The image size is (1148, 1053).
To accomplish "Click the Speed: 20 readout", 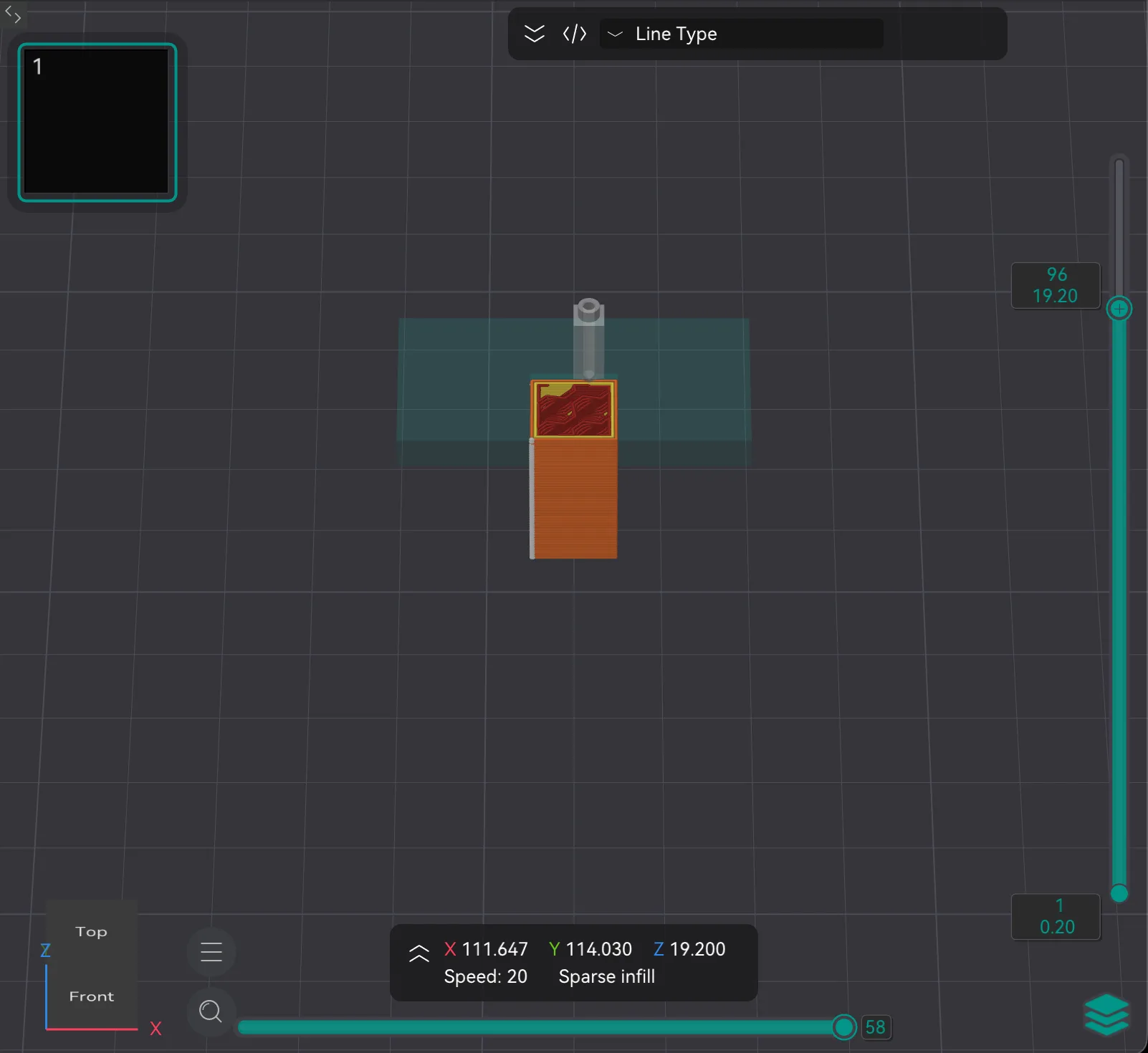I will coord(486,976).
